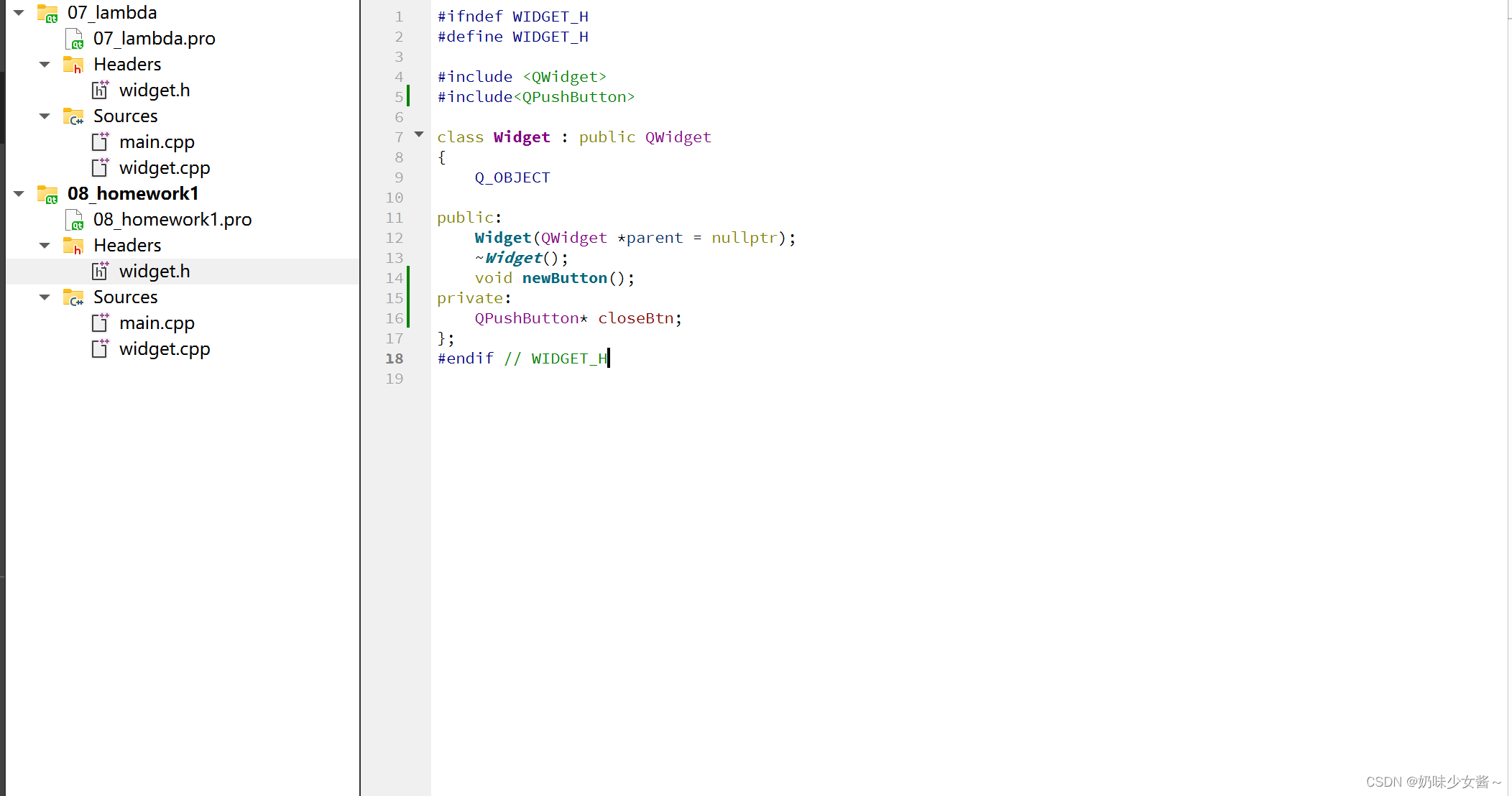The image size is (1512, 796).
Task: Open main.cpp under 08_homework1 Sources
Action: [x=155, y=322]
